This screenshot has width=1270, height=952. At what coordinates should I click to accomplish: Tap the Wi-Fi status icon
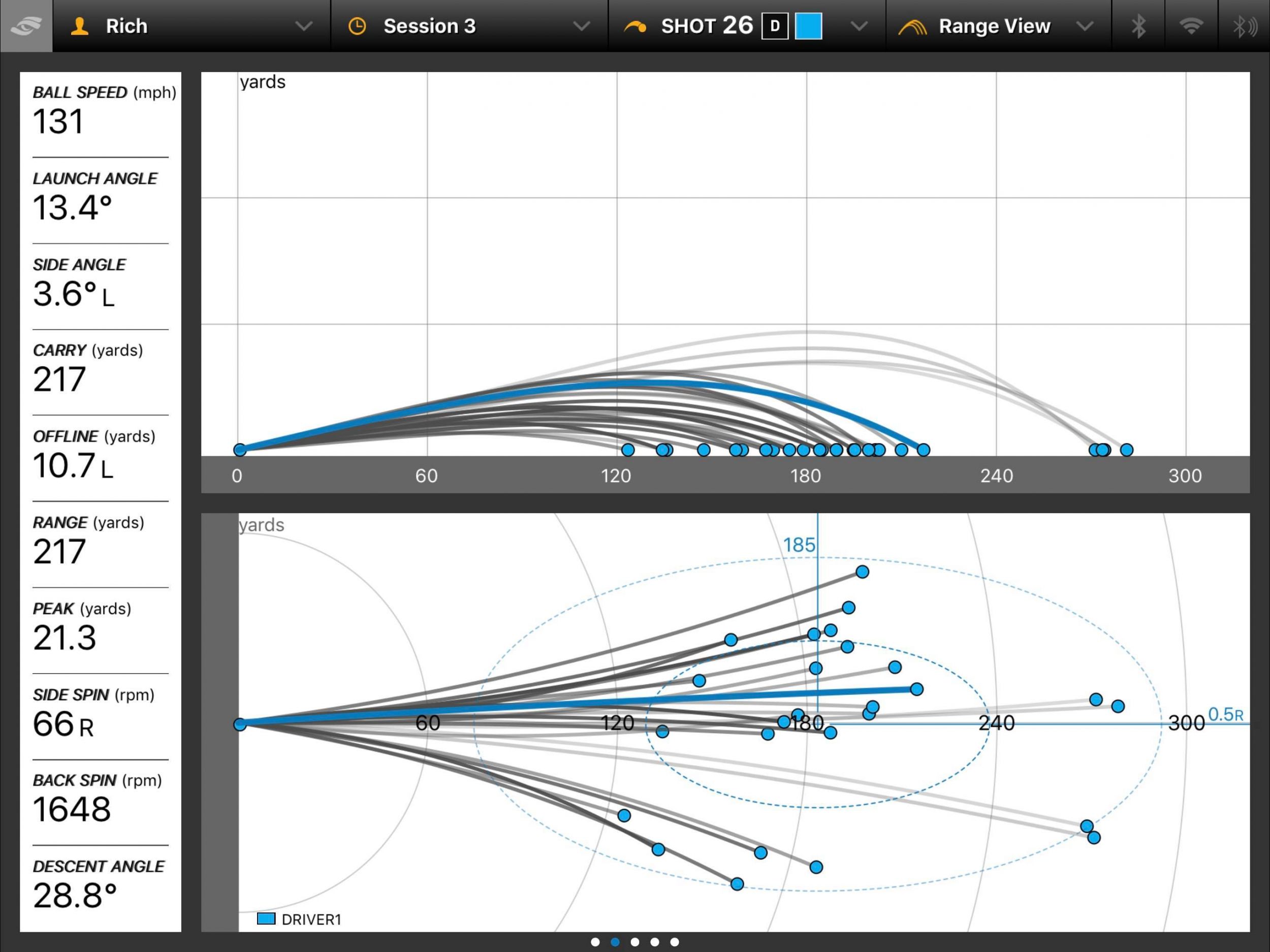1191,26
